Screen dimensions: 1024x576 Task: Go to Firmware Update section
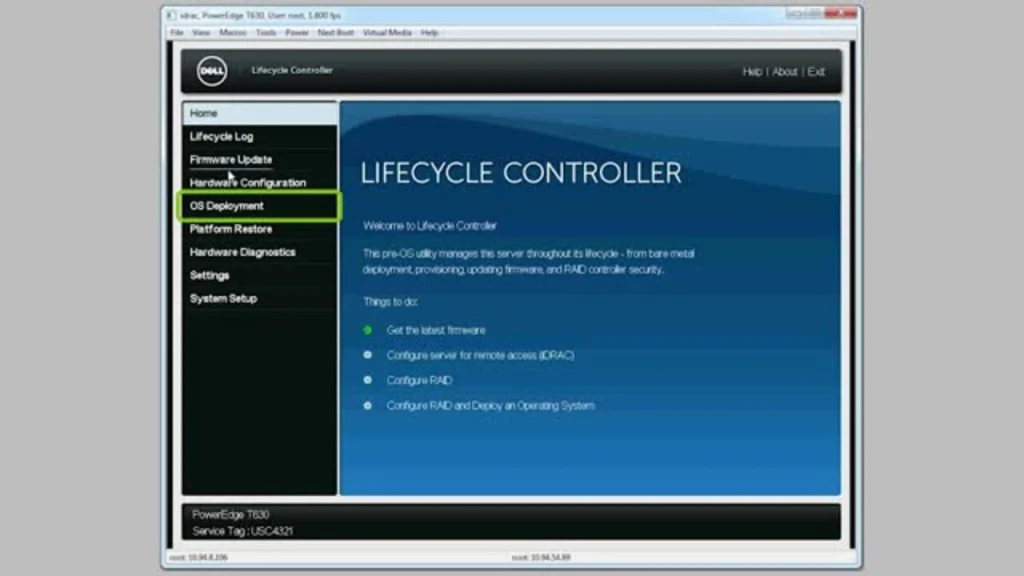tap(231, 159)
